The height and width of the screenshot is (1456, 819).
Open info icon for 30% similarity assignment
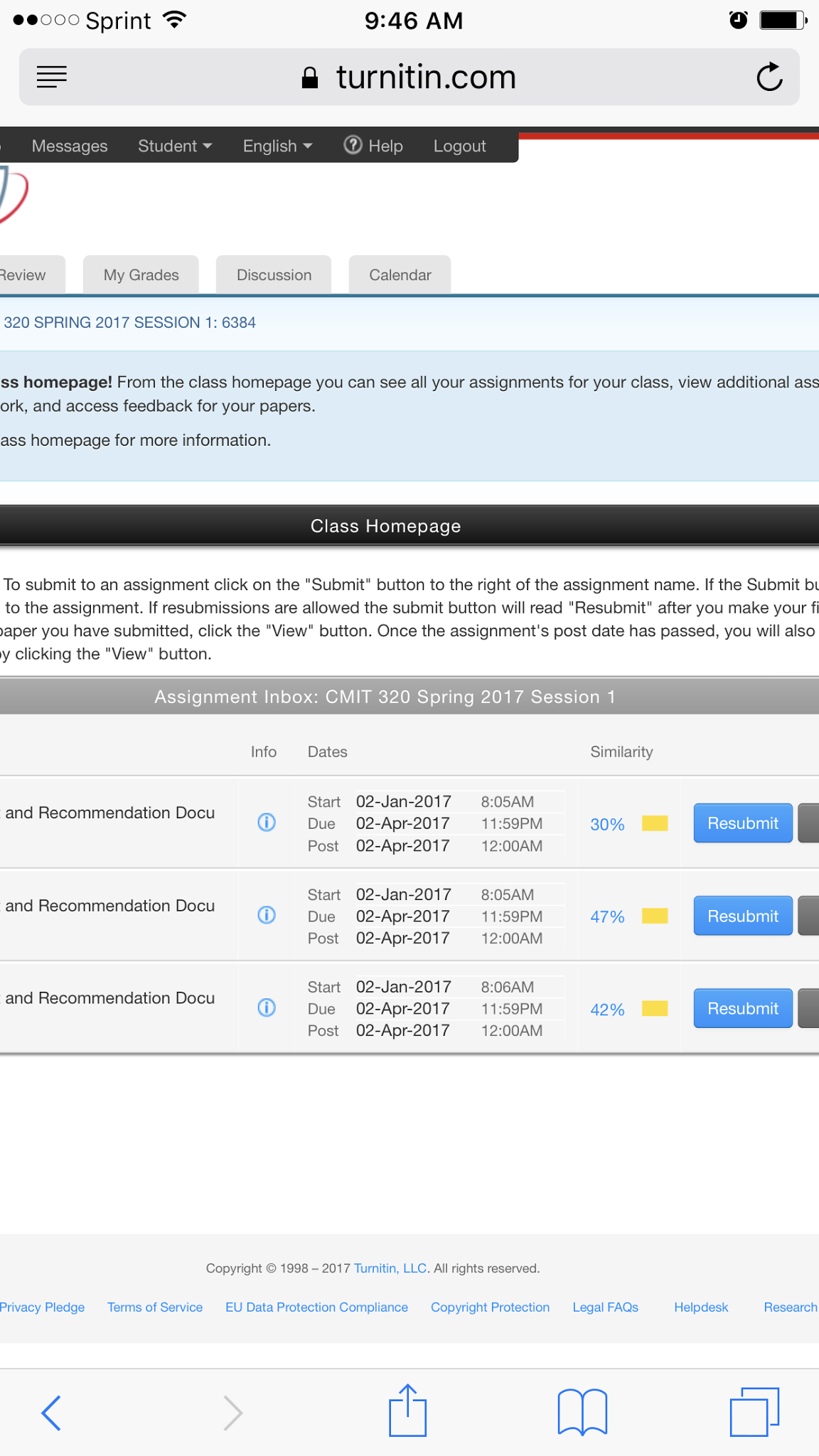pyautogui.click(x=267, y=823)
